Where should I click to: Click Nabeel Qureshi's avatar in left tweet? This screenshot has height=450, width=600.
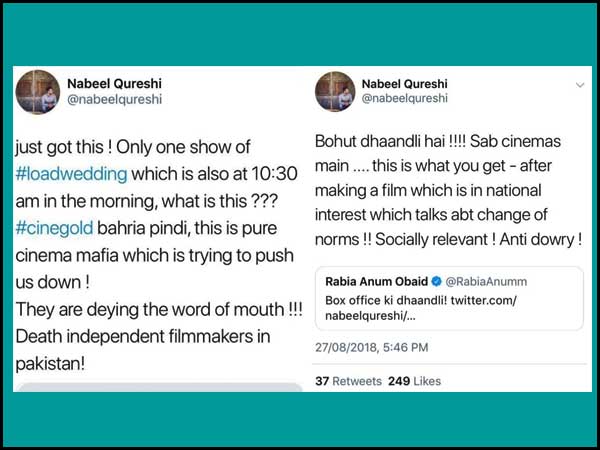click(x=39, y=91)
